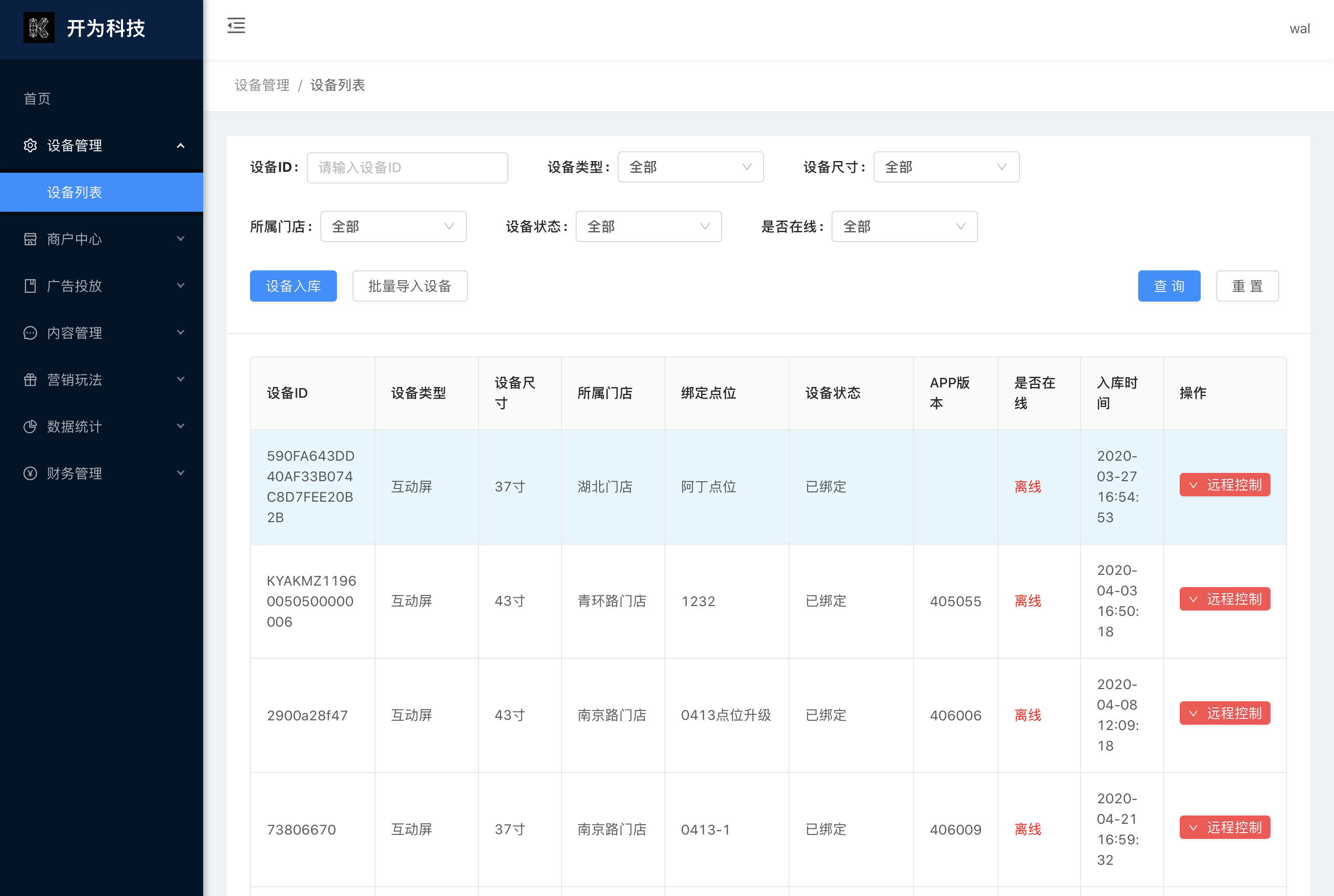Click the 重置 button

coord(1247,285)
